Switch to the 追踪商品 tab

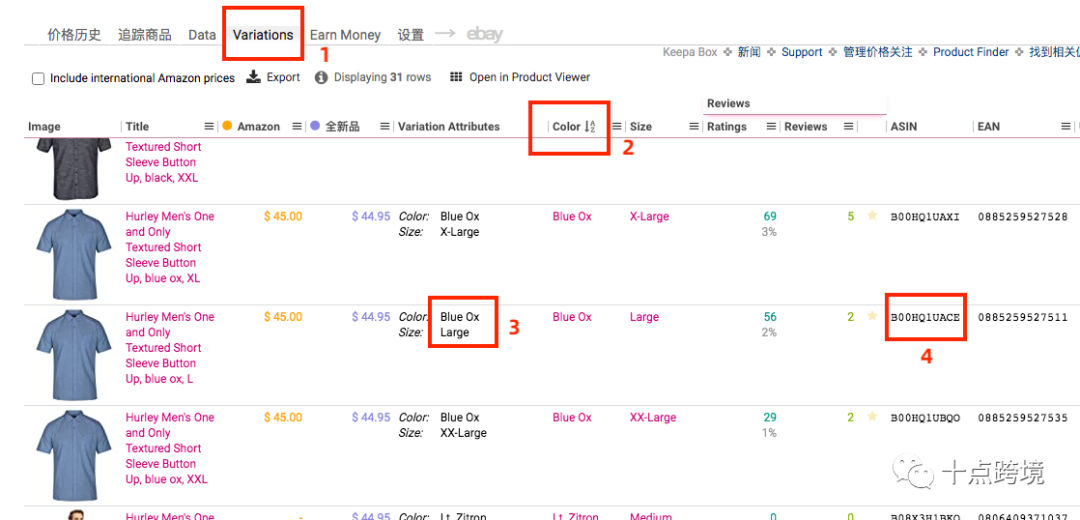(145, 34)
